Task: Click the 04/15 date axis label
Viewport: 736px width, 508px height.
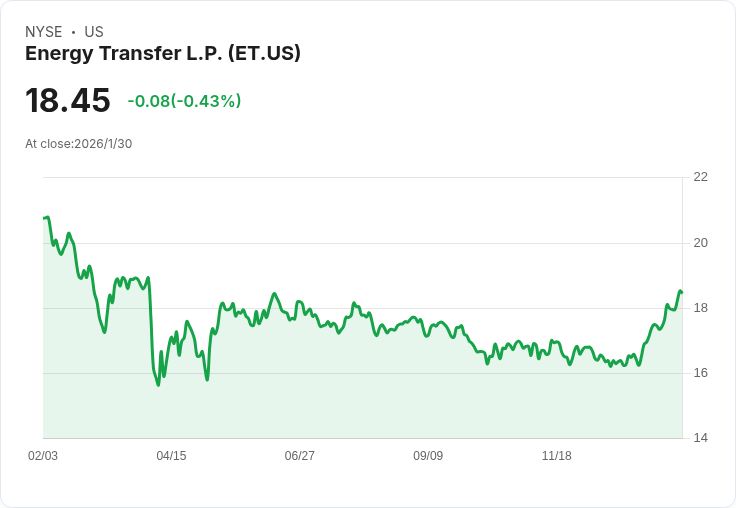Action: (x=171, y=455)
